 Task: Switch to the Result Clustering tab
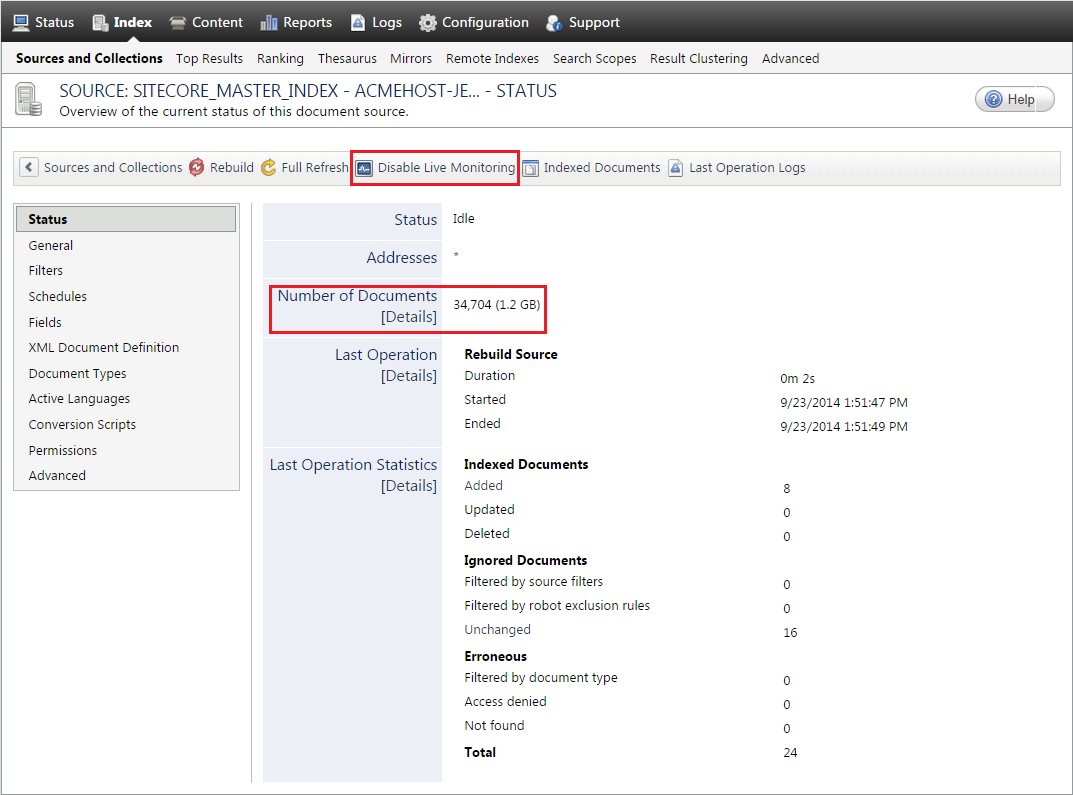point(698,58)
